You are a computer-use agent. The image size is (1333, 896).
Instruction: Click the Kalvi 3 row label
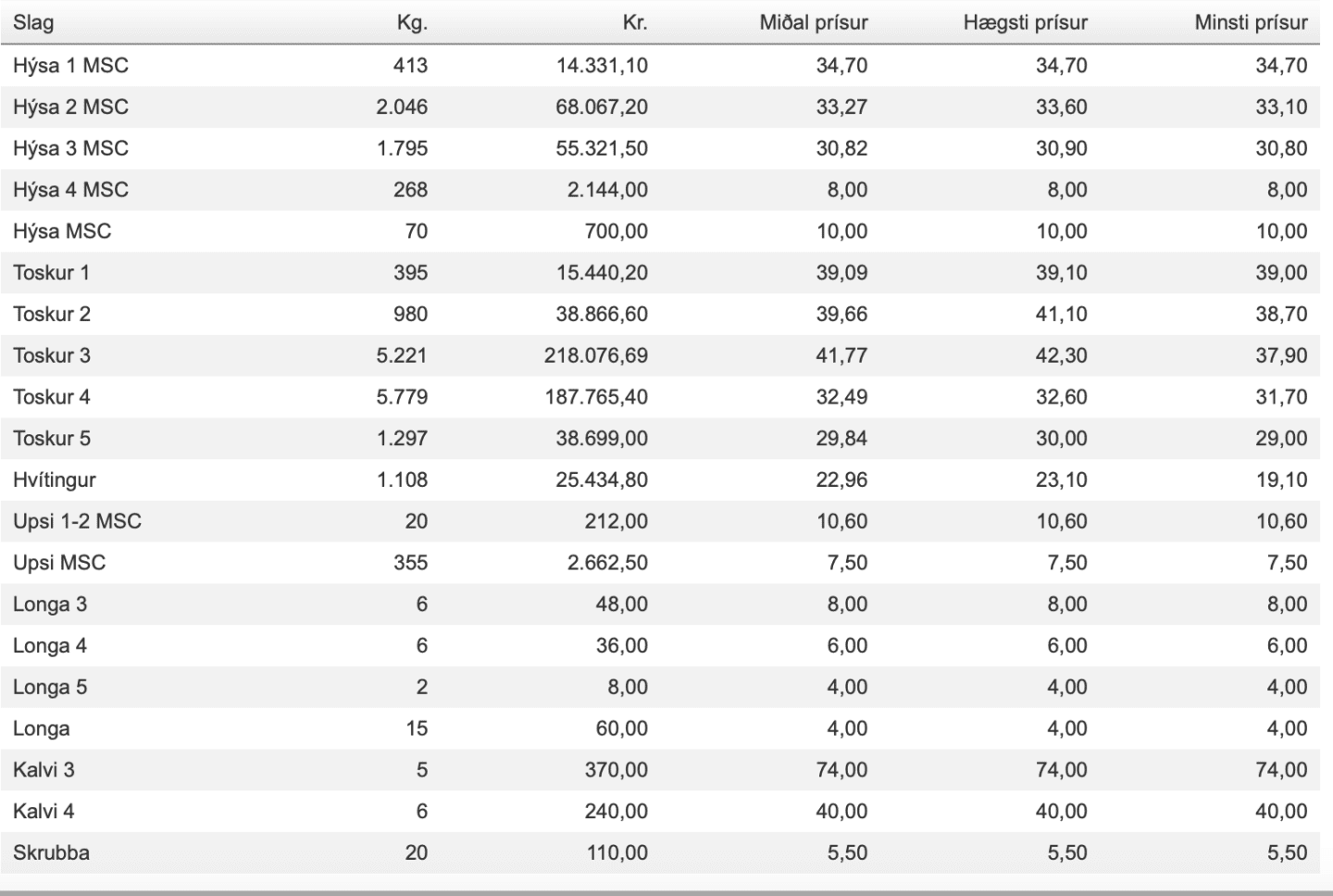[x=44, y=770]
